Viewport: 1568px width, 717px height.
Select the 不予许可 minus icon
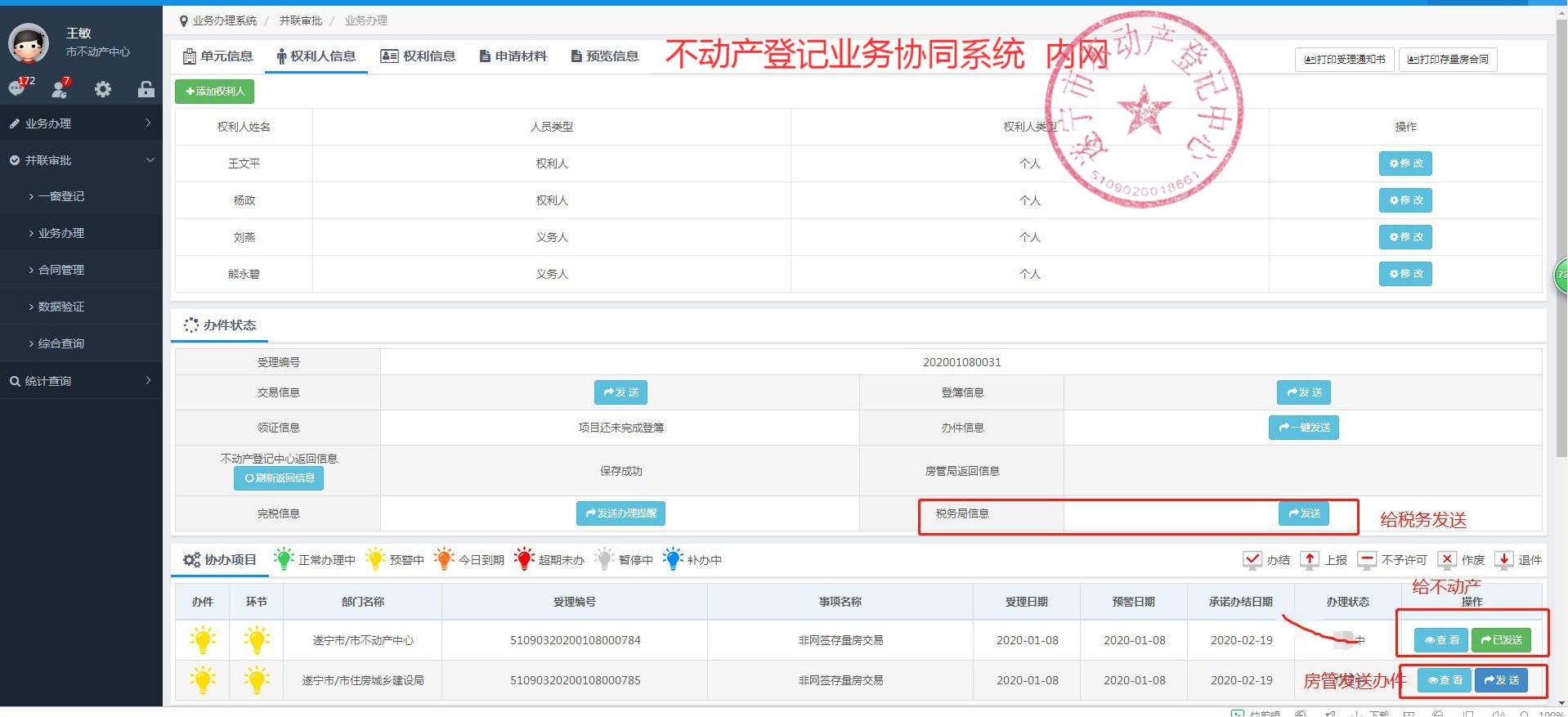point(1367,560)
